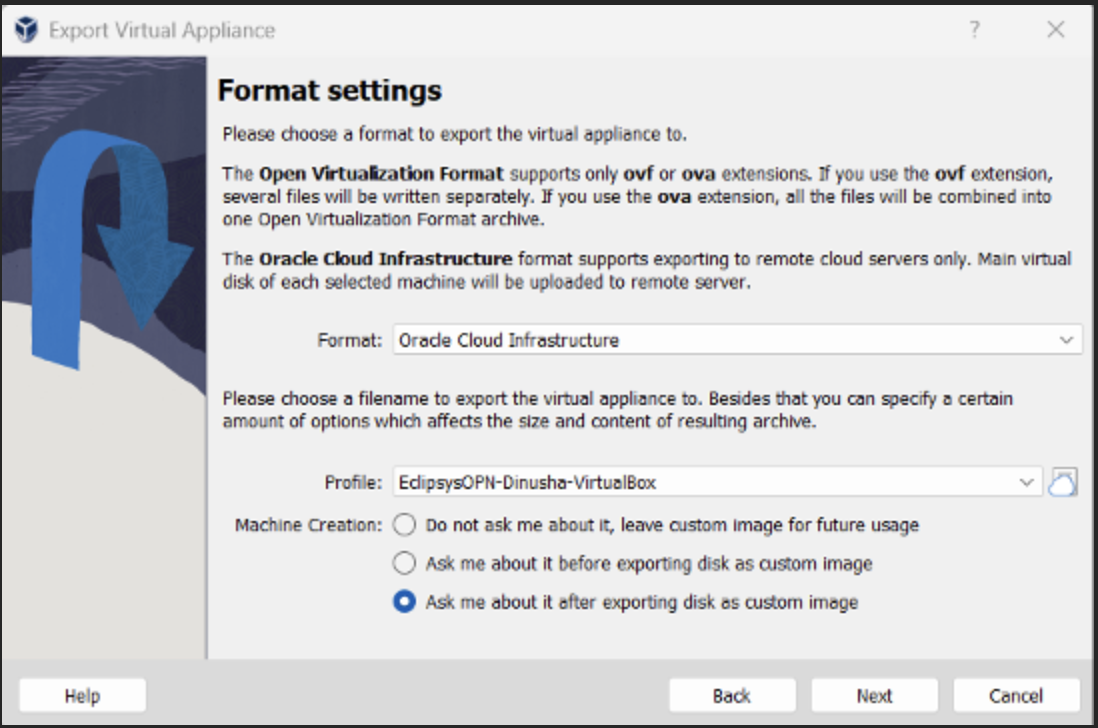Click the blue arrow wizard illustration
Image resolution: width=1098 pixels, height=728 pixels.
[104, 358]
